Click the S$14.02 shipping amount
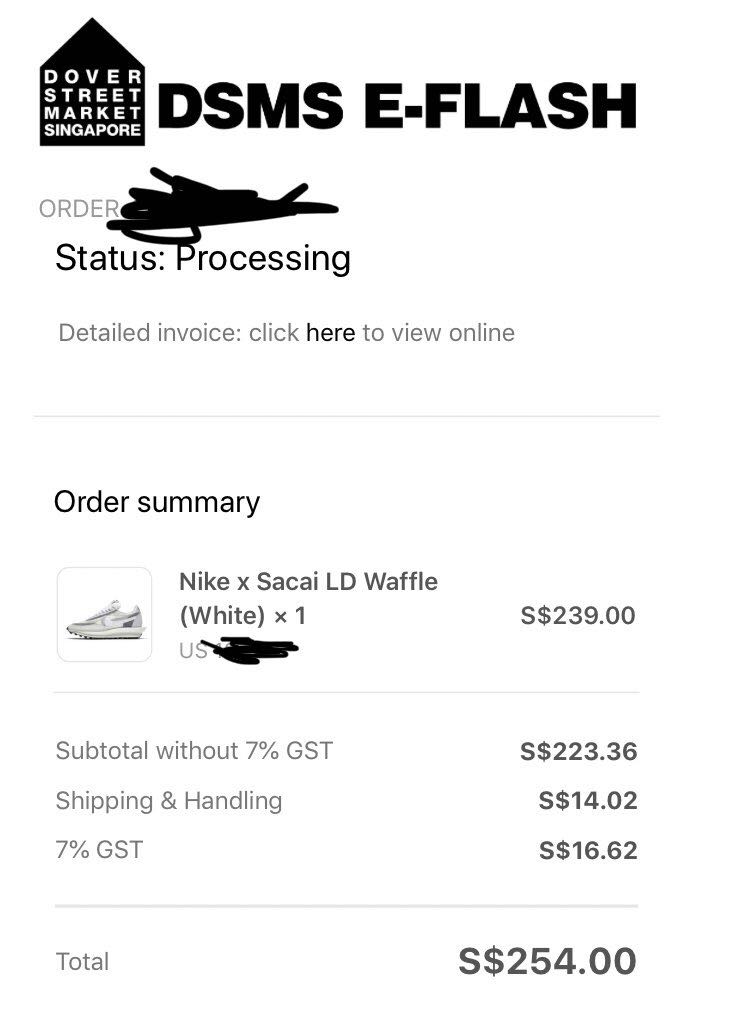Image resolution: width=733 pixels, height=1035 pixels. click(587, 801)
